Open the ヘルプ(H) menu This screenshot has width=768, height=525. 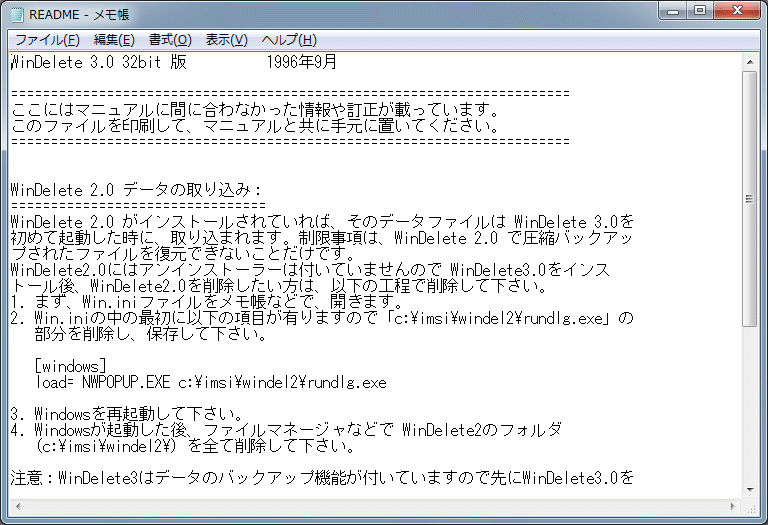pos(289,40)
